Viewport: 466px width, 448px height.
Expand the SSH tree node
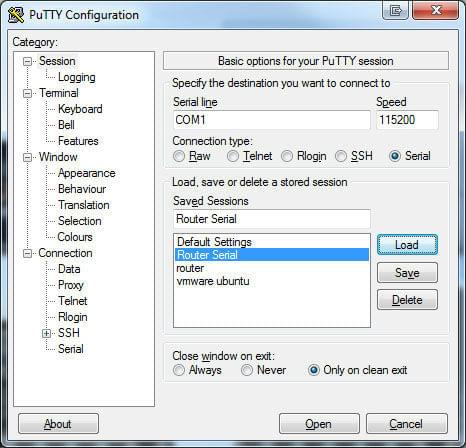pos(46,333)
